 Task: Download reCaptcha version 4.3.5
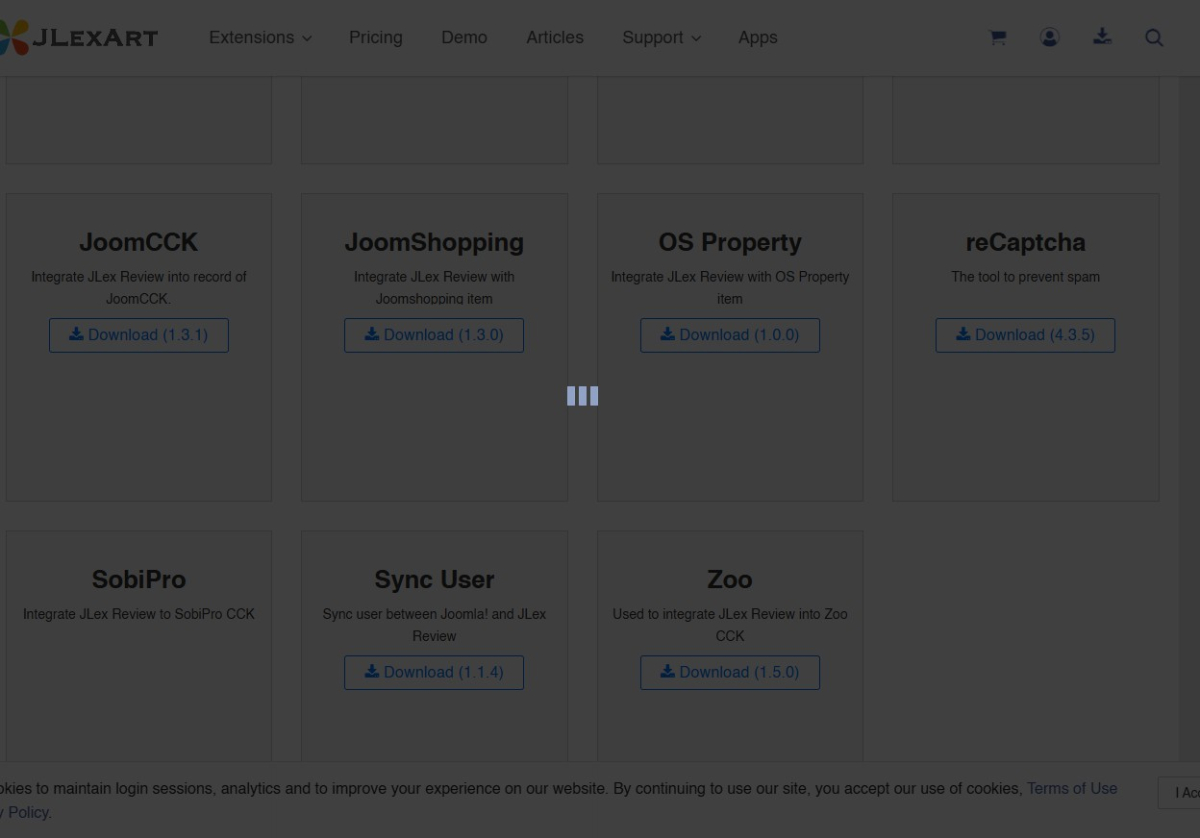1025,335
